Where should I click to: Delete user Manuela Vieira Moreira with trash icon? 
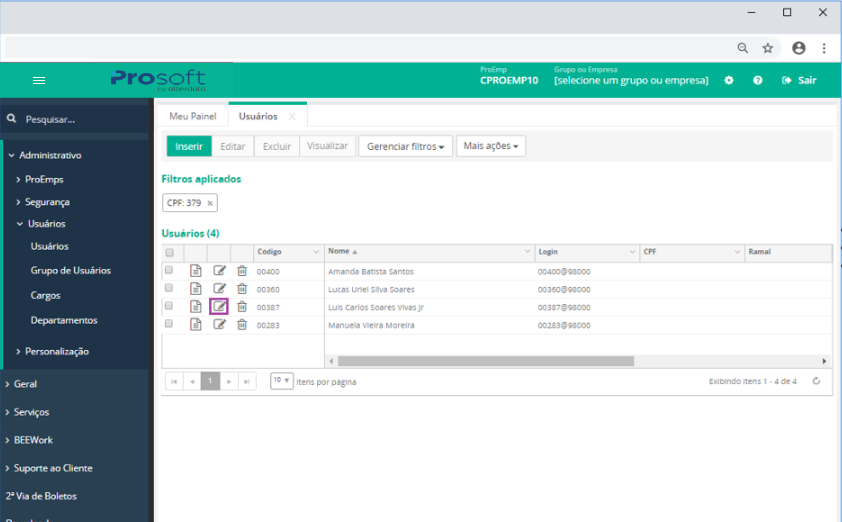(x=241, y=325)
